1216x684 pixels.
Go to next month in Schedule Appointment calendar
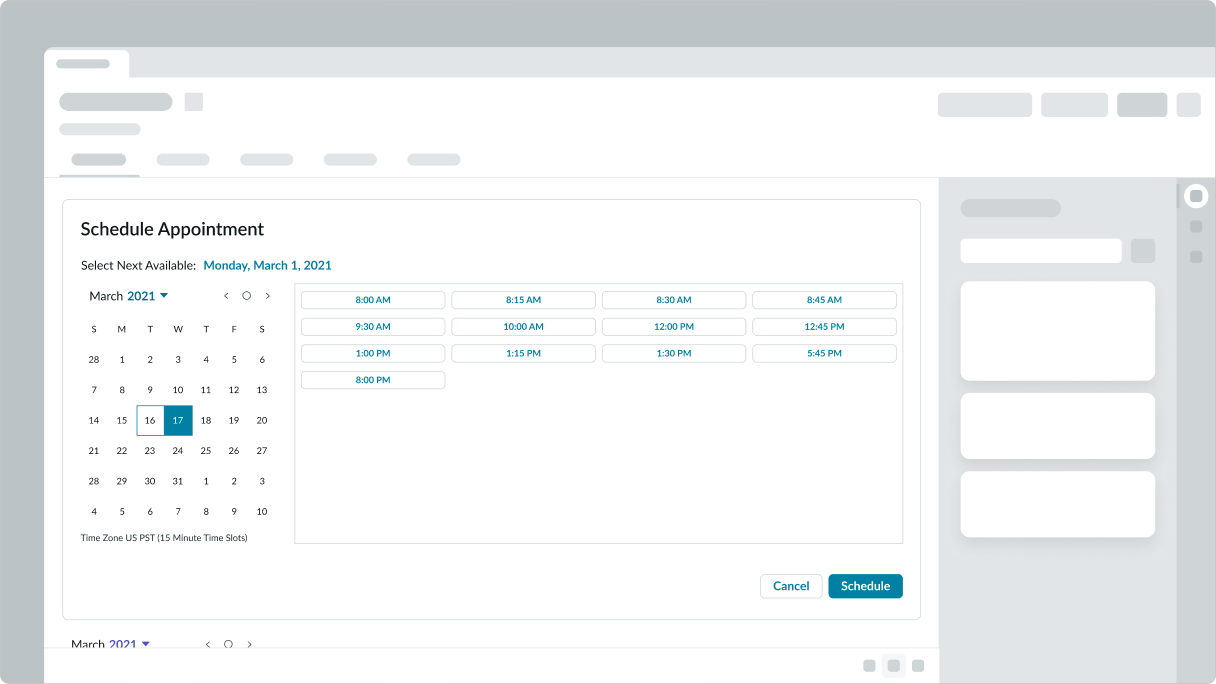(267, 296)
